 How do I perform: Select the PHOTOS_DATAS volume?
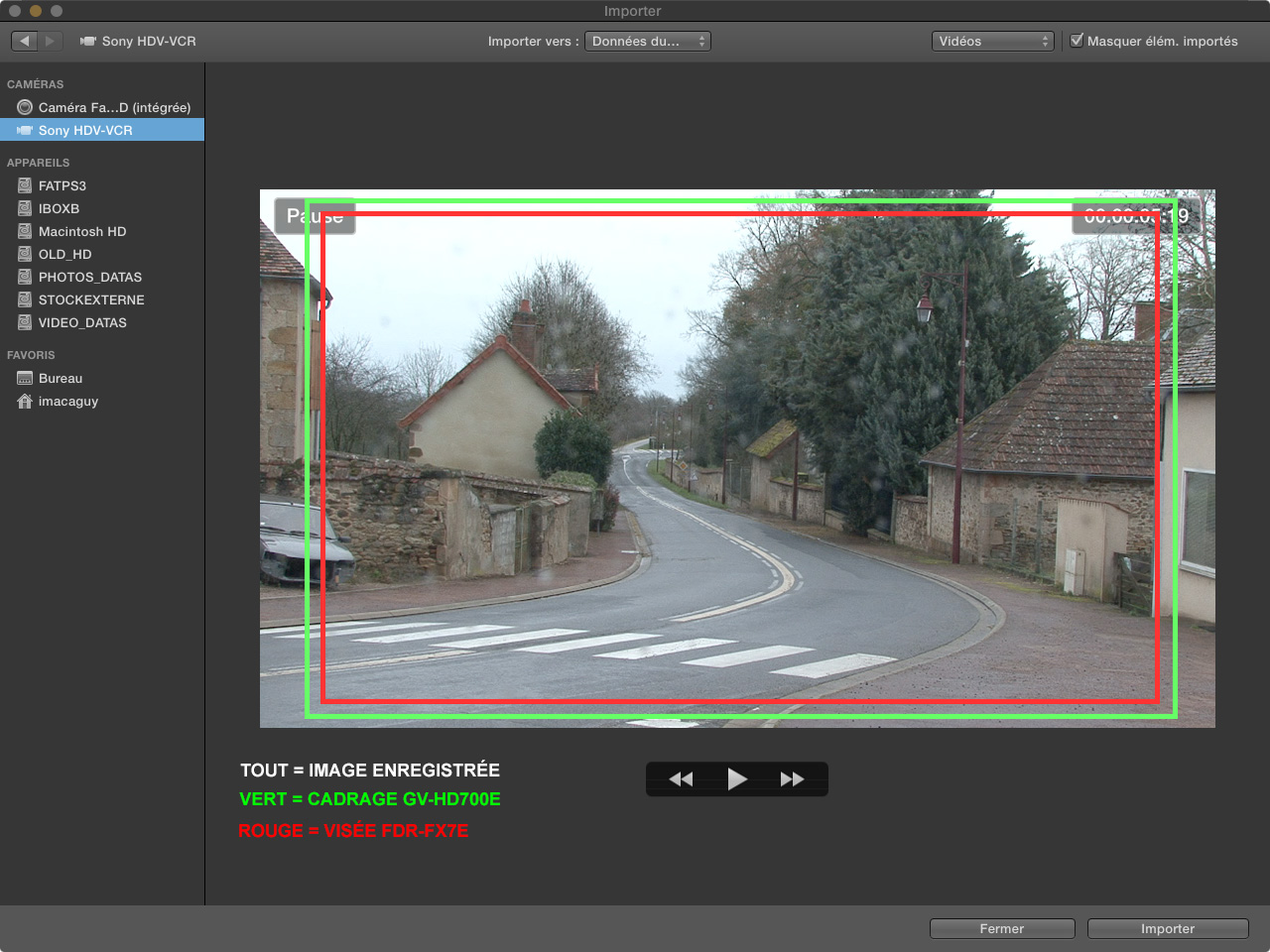[89, 277]
